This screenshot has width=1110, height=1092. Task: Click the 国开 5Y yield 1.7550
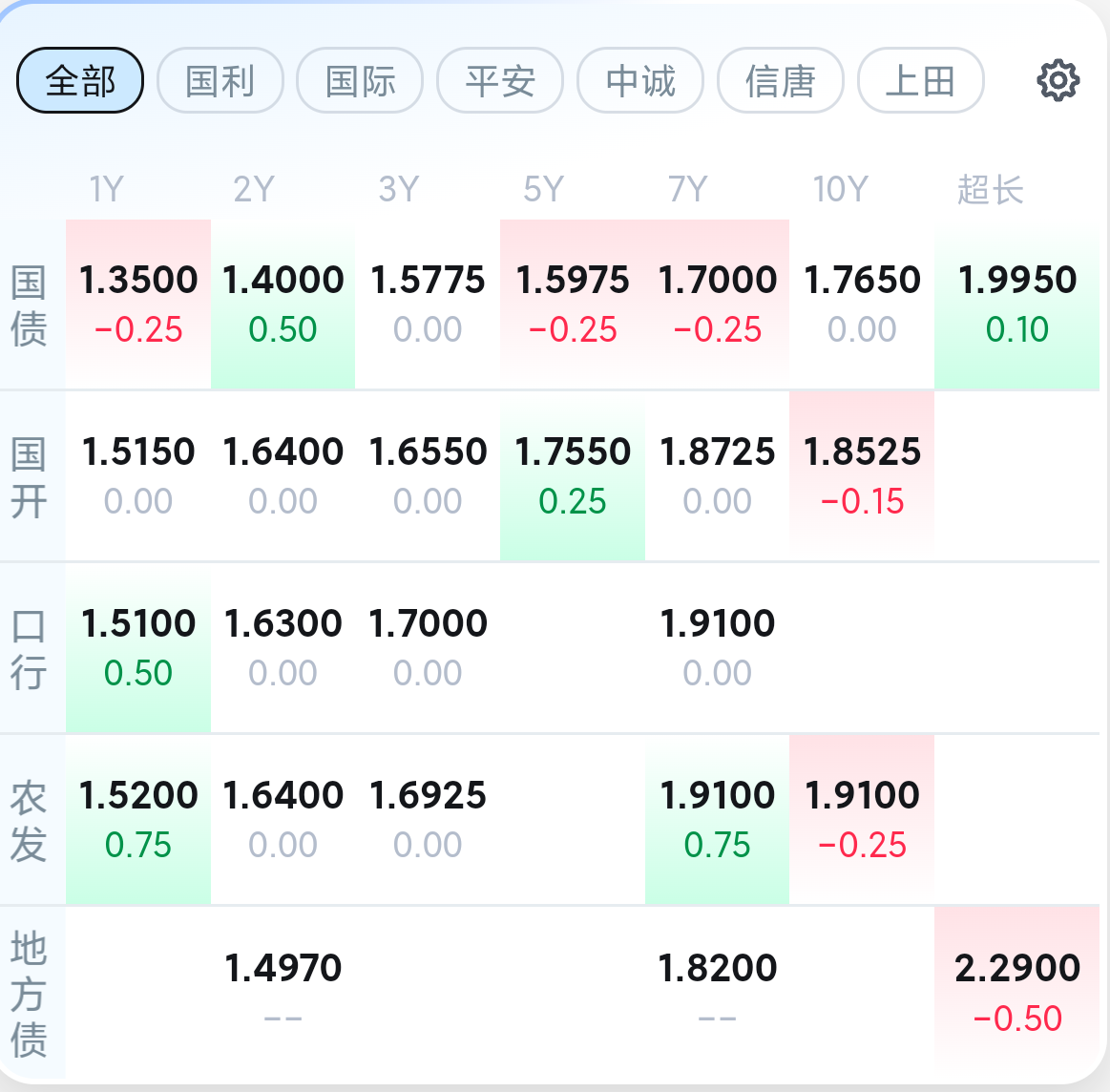[x=573, y=476]
